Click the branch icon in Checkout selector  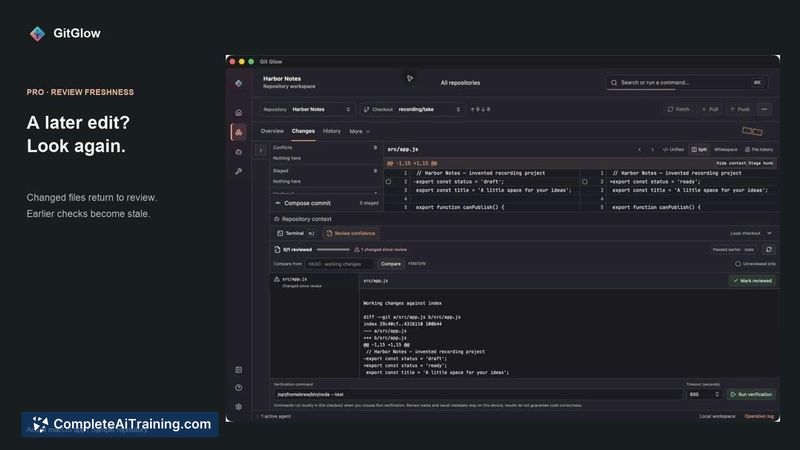point(366,109)
